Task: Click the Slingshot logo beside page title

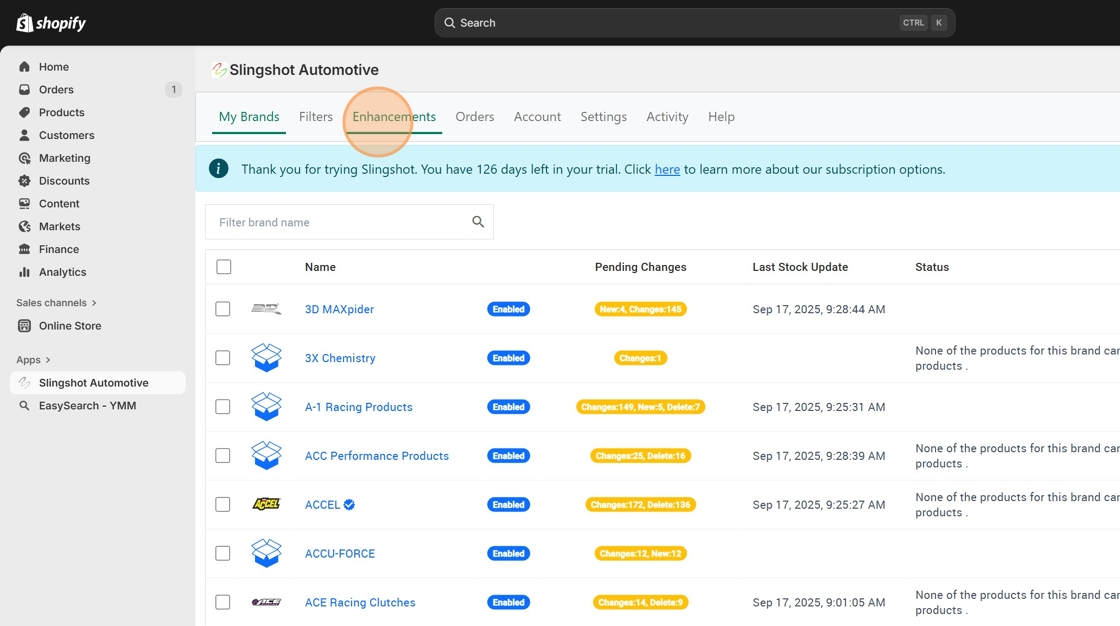Action: [x=219, y=70]
